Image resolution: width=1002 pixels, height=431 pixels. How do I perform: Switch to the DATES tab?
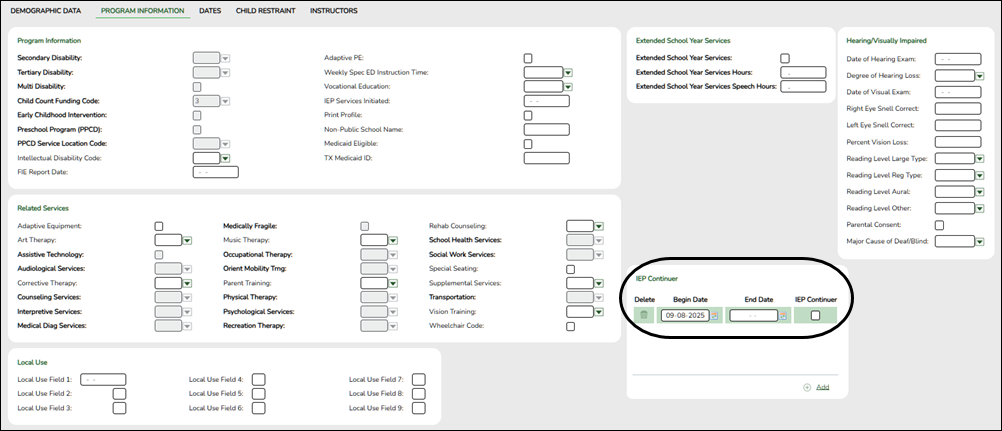tap(210, 11)
